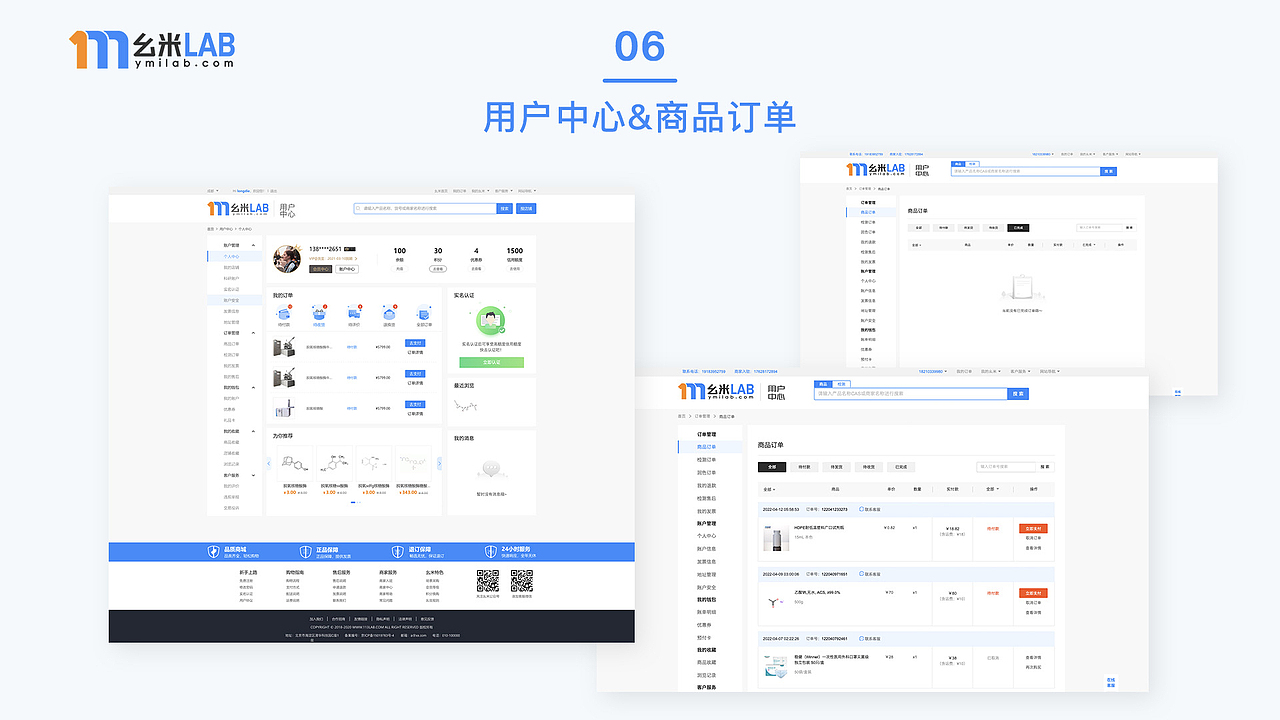1280x720 pixels.
Task: Click the green 实名认证 illustration icon
Action: click(x=490, y=322)
